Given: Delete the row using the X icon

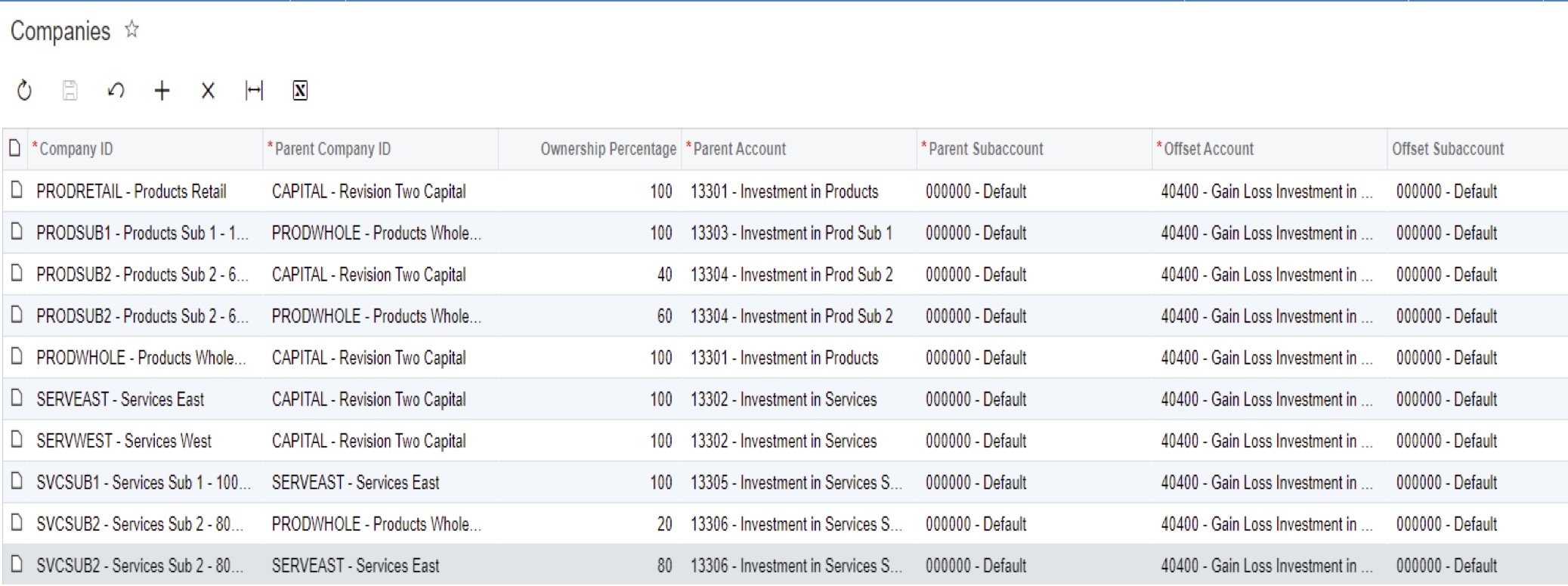Looking at the screenshot, I should point(208,91).
